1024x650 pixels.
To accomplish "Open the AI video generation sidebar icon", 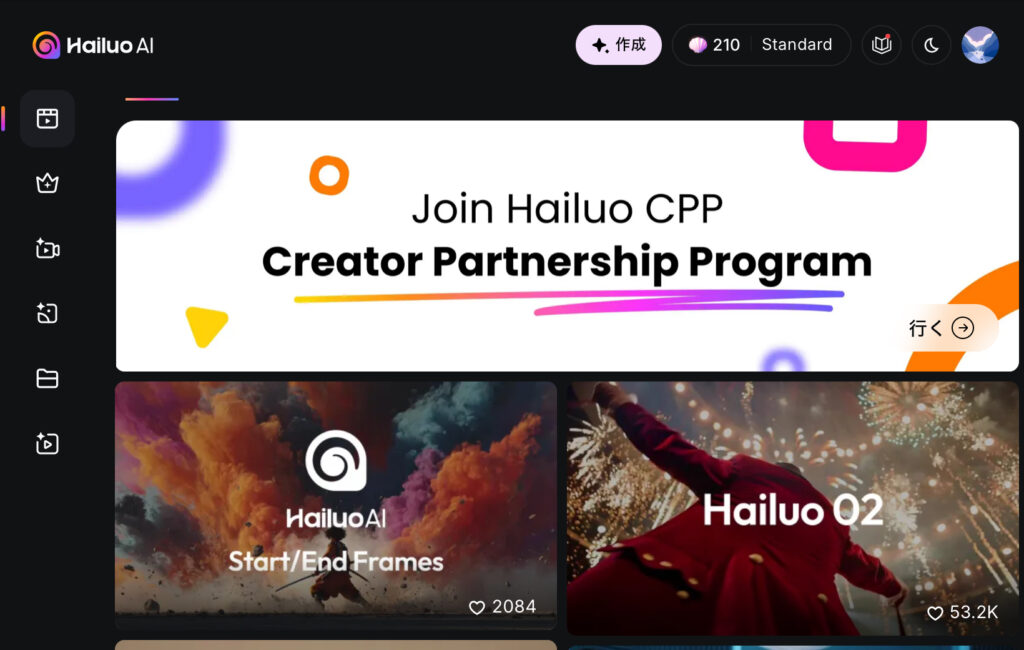I will pyautogui.click(x=47, y=249).
